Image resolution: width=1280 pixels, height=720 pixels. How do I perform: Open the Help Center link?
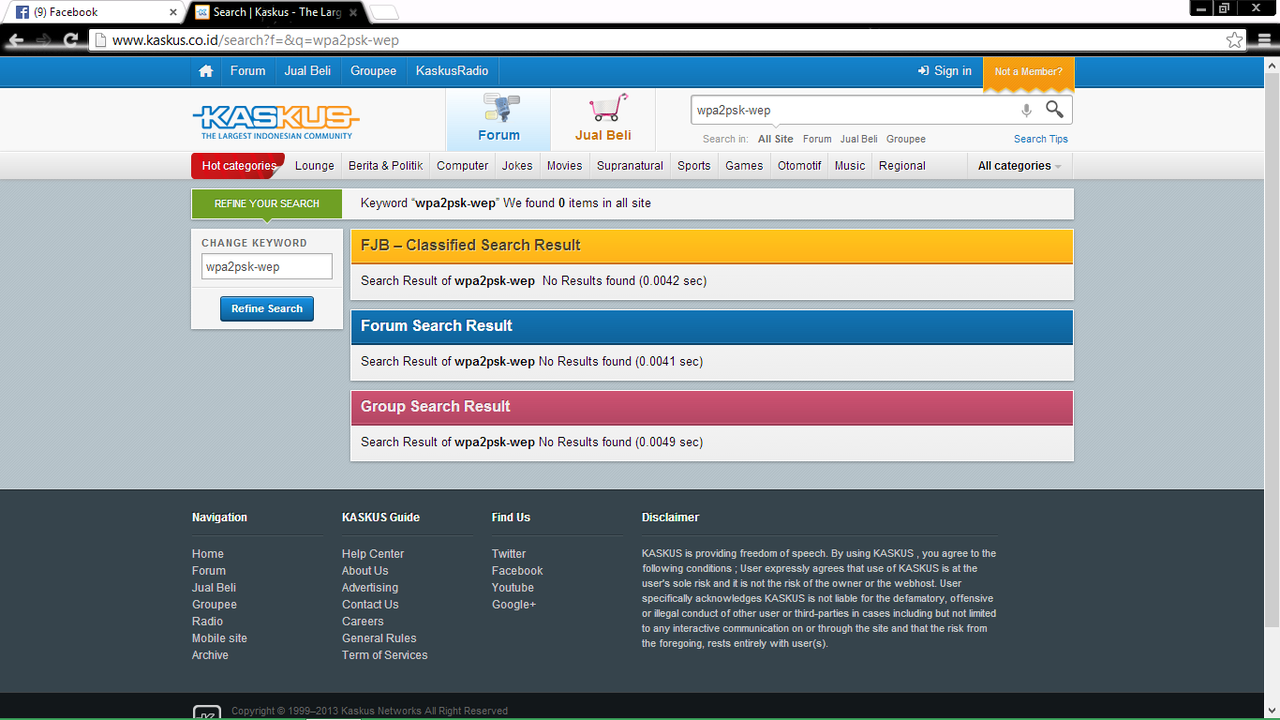(x=373, y=554)
